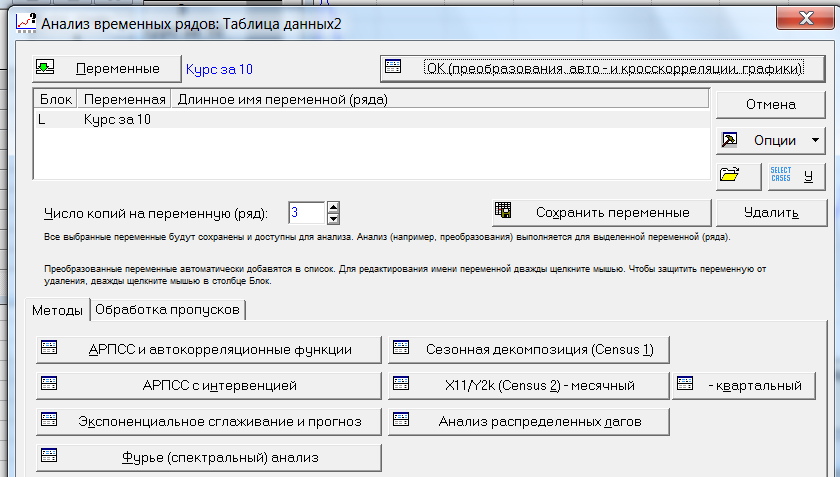Click Длинное имя переменной column header
The width and height of the screenshot is (840, 477).
click(x=440, y=99)
